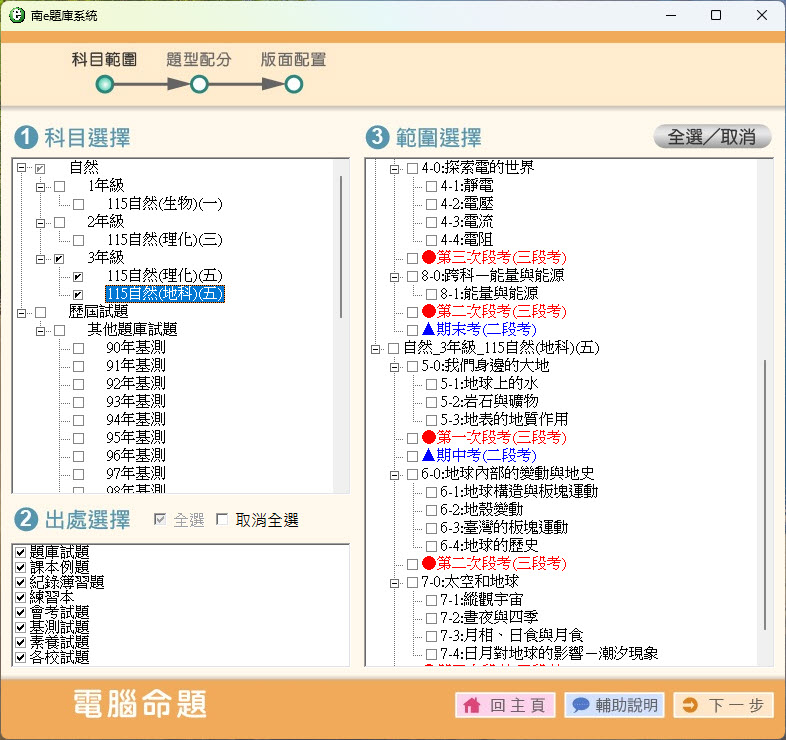
Task: Select 8-1:能量與能源 tree row
Action: pyautogui.click(x=489, y=293)
